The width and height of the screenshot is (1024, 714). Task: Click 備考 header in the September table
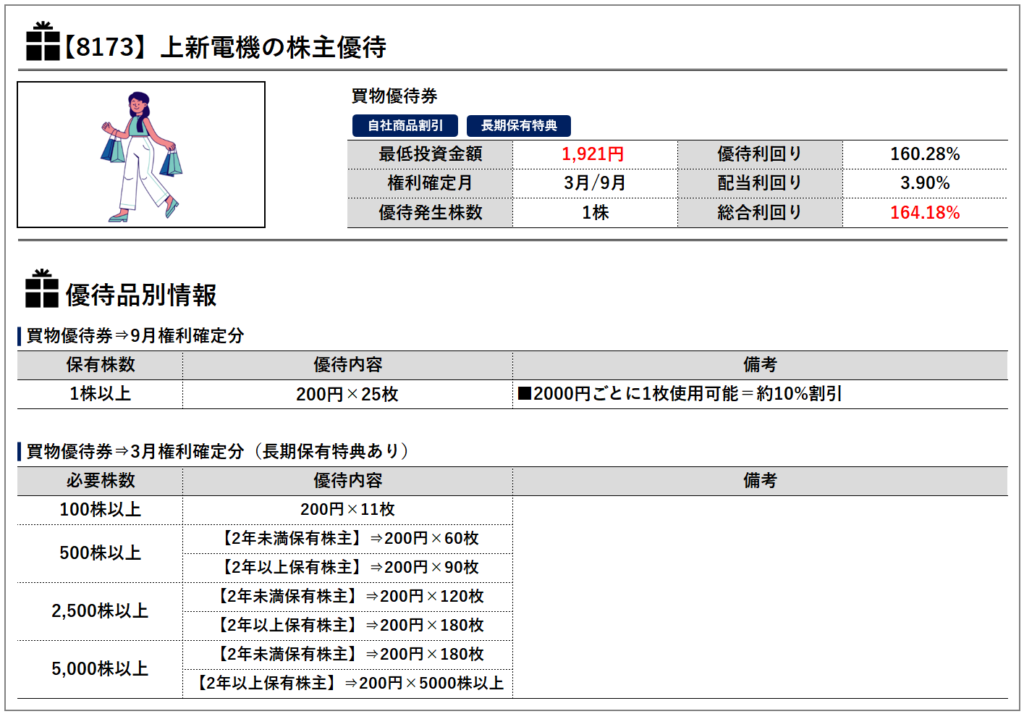pos(760,365)
